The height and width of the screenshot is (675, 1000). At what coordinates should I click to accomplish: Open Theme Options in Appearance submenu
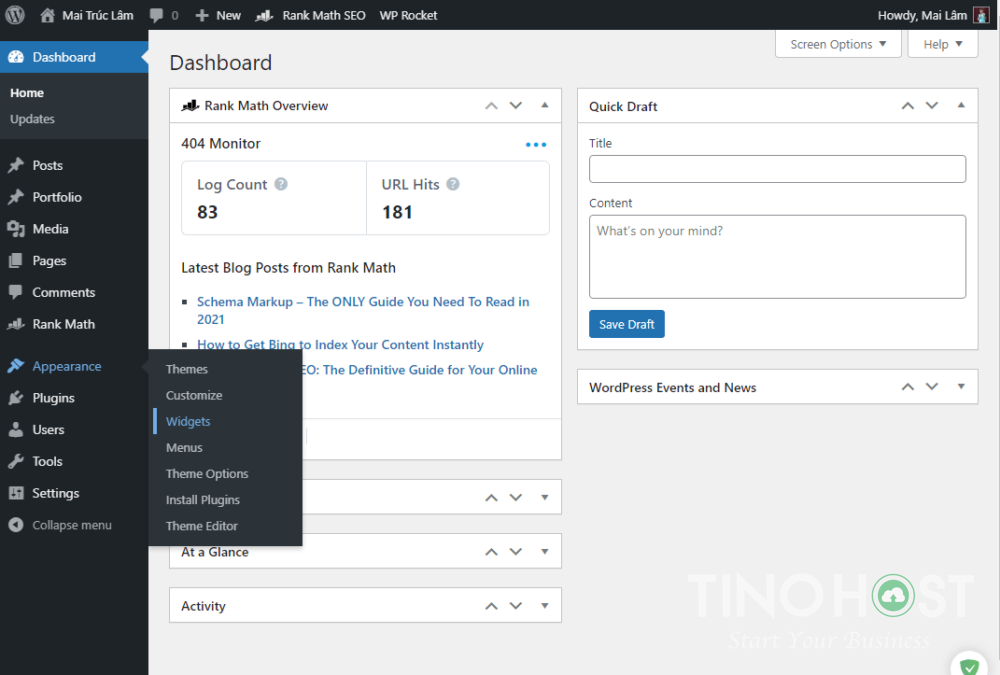(207, 474)
